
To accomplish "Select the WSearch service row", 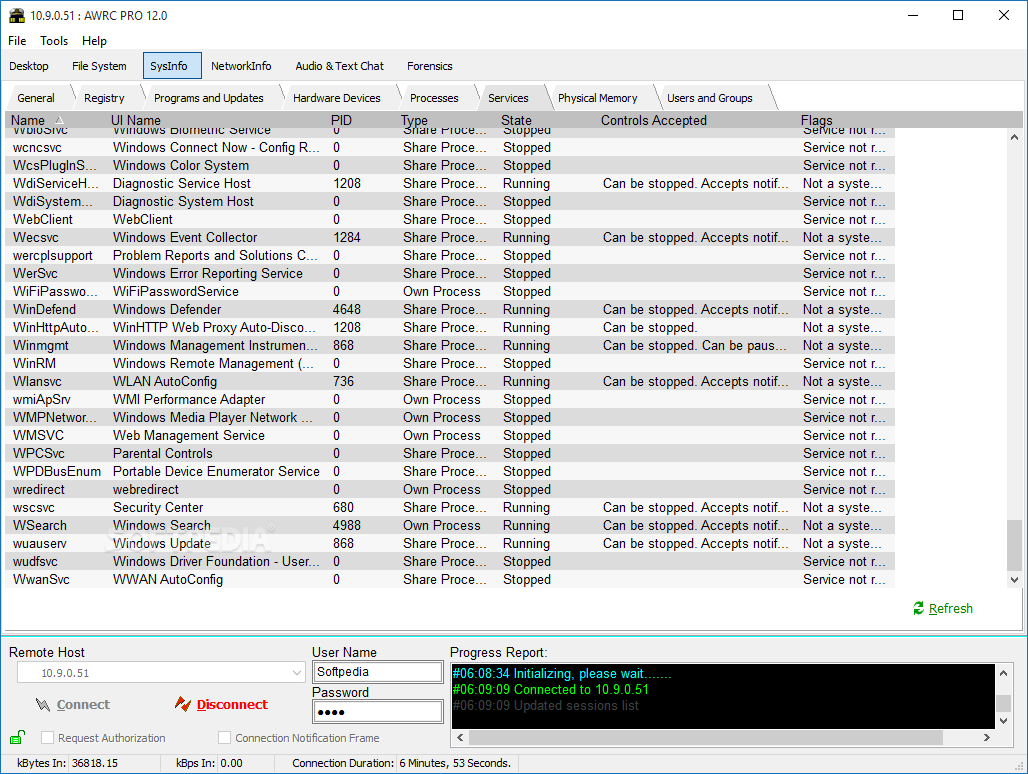I will click(x=450, y=526).
